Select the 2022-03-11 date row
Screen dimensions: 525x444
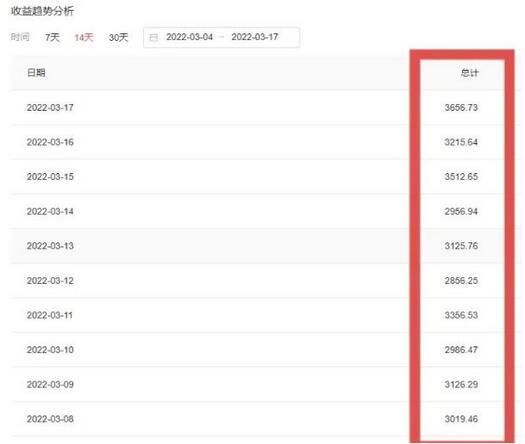[266, 315]
